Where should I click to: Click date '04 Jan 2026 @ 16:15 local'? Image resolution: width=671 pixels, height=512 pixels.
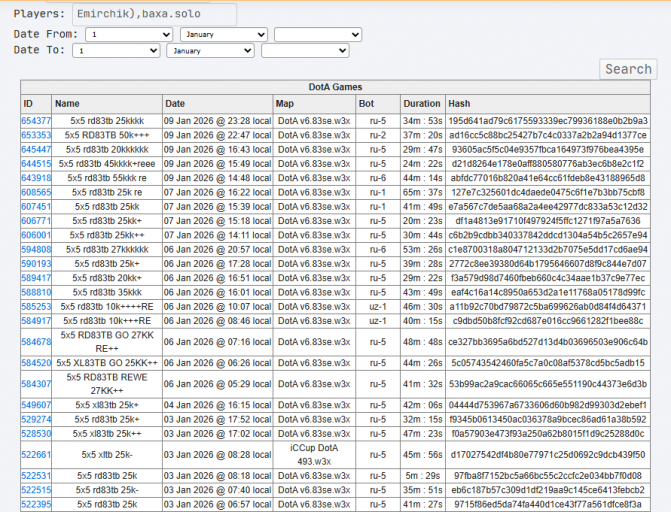point(217,405)
